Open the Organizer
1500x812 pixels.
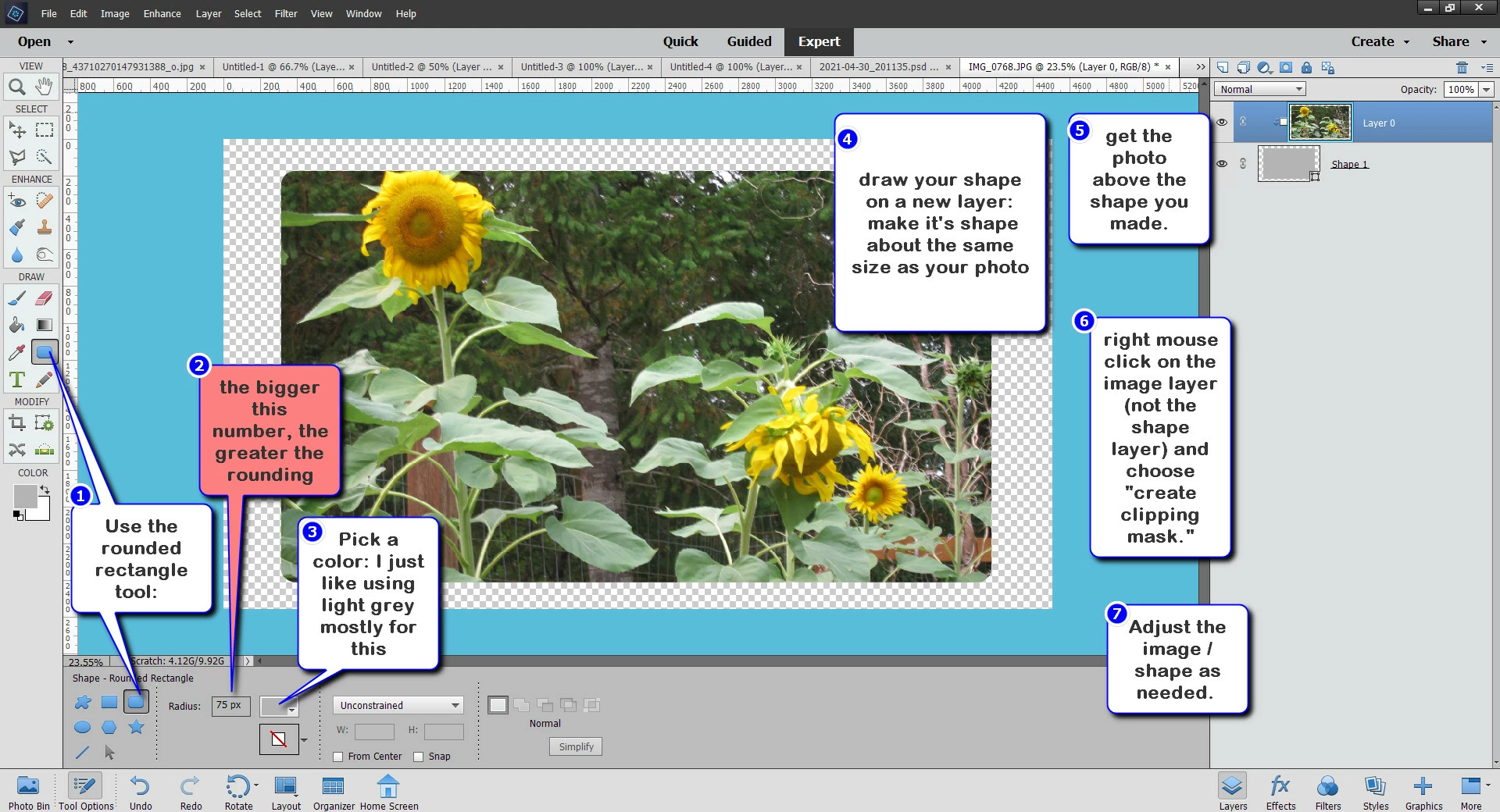tap(334, 792)
